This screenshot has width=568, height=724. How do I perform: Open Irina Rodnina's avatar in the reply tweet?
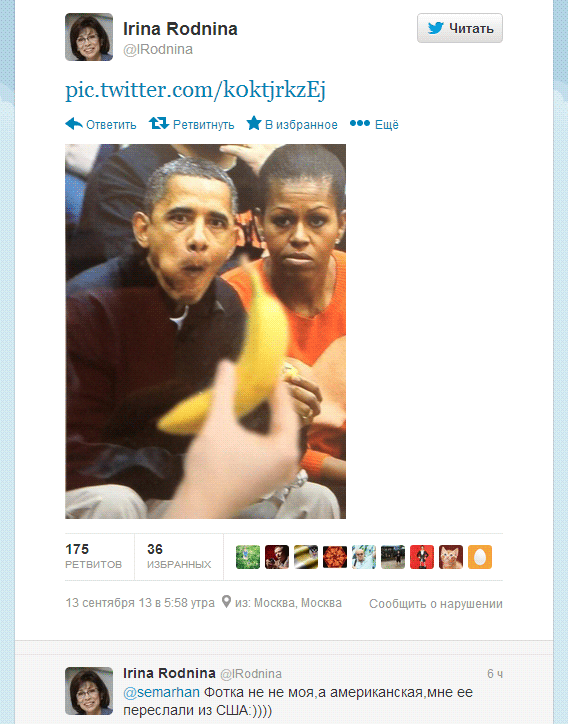point(89,690)
